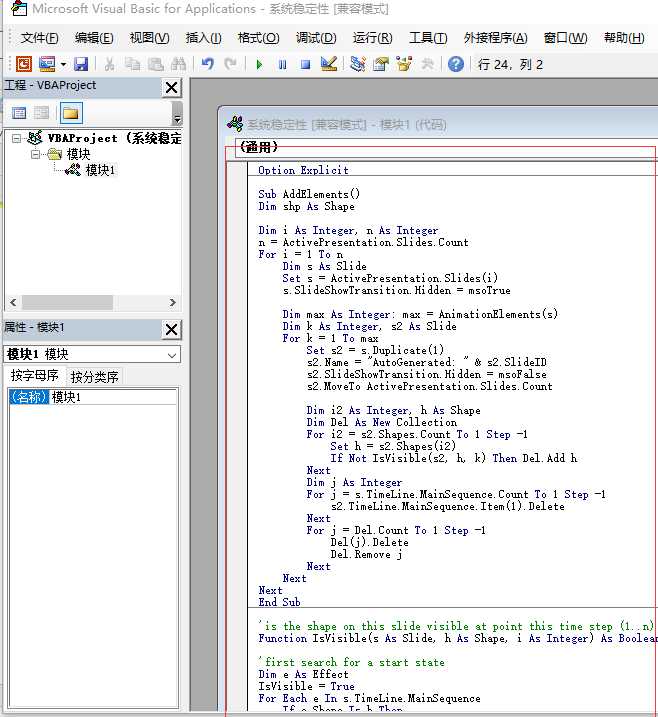
Task: Click the Cut scissors icon
Action: click(109, 64)
